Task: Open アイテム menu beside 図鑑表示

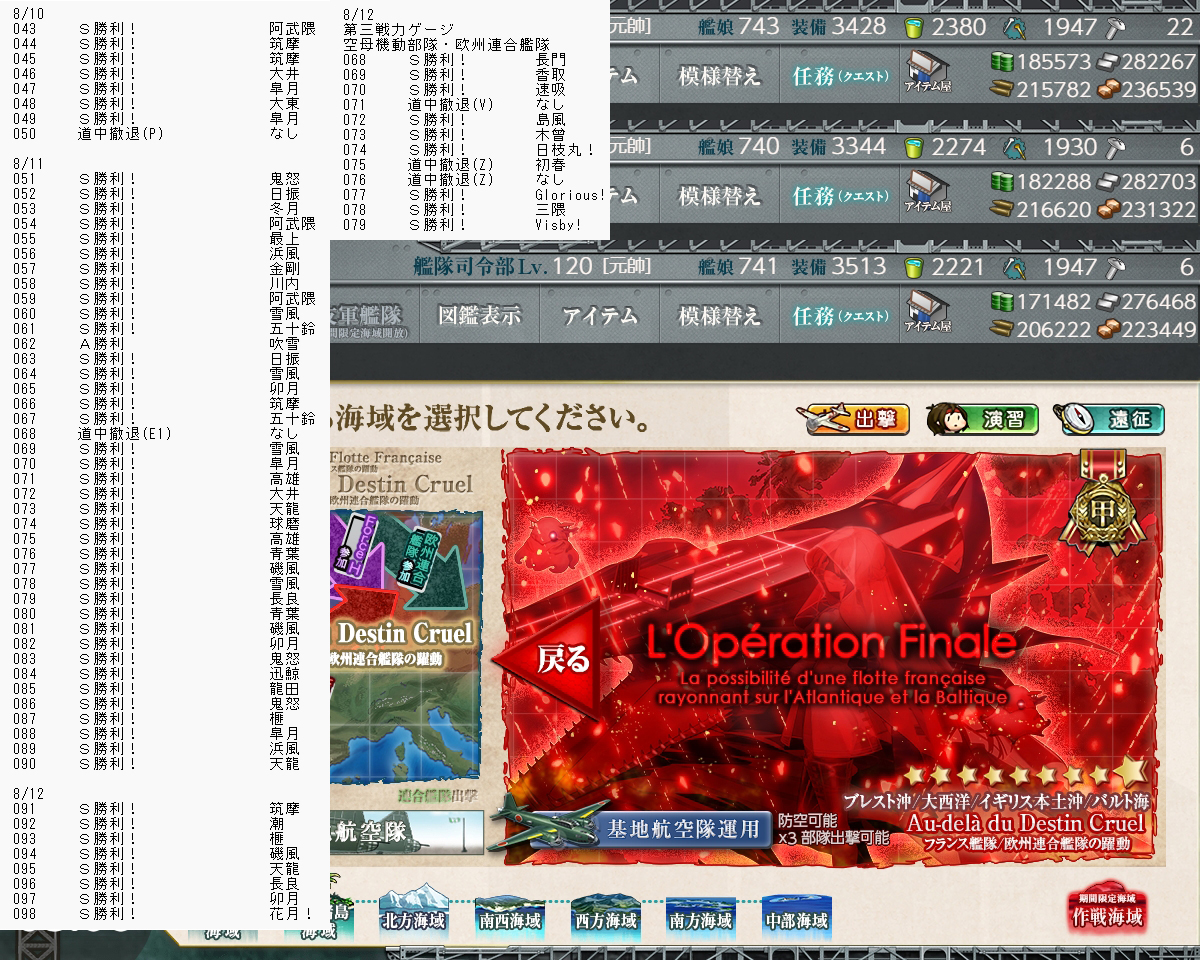Action: pos(599,316)
